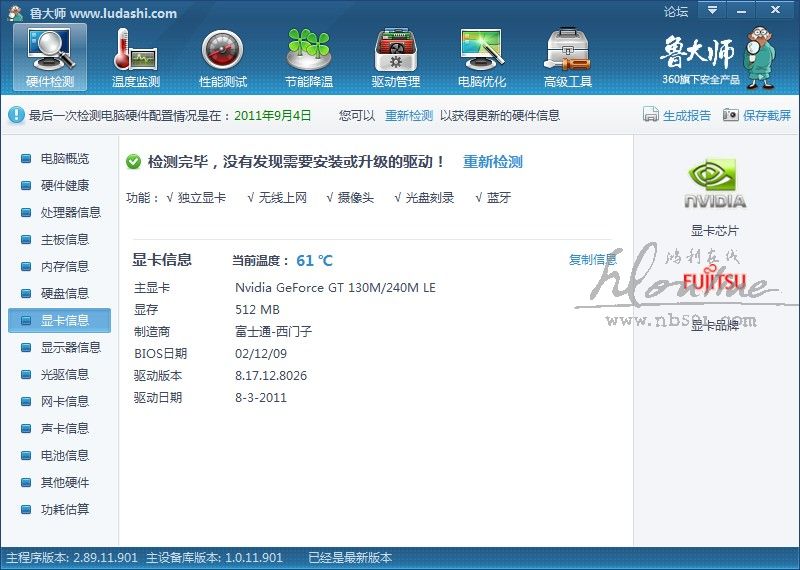The image size is (800, 570).
Task: Click 主设备库版本 1.0.11.901 in the status bar
Action: (x=214, y=558)
